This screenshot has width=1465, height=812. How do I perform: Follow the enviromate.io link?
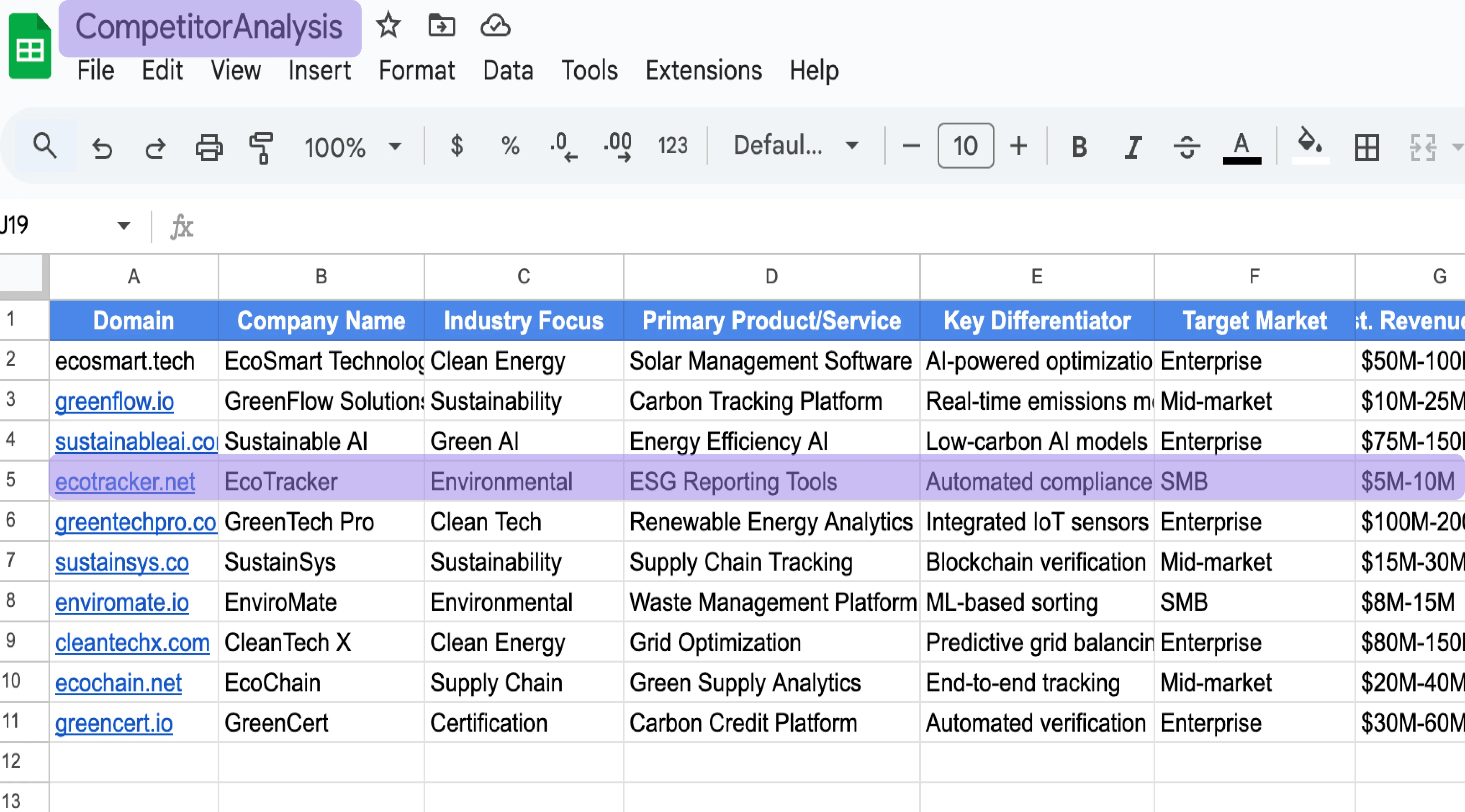point(122,602)
